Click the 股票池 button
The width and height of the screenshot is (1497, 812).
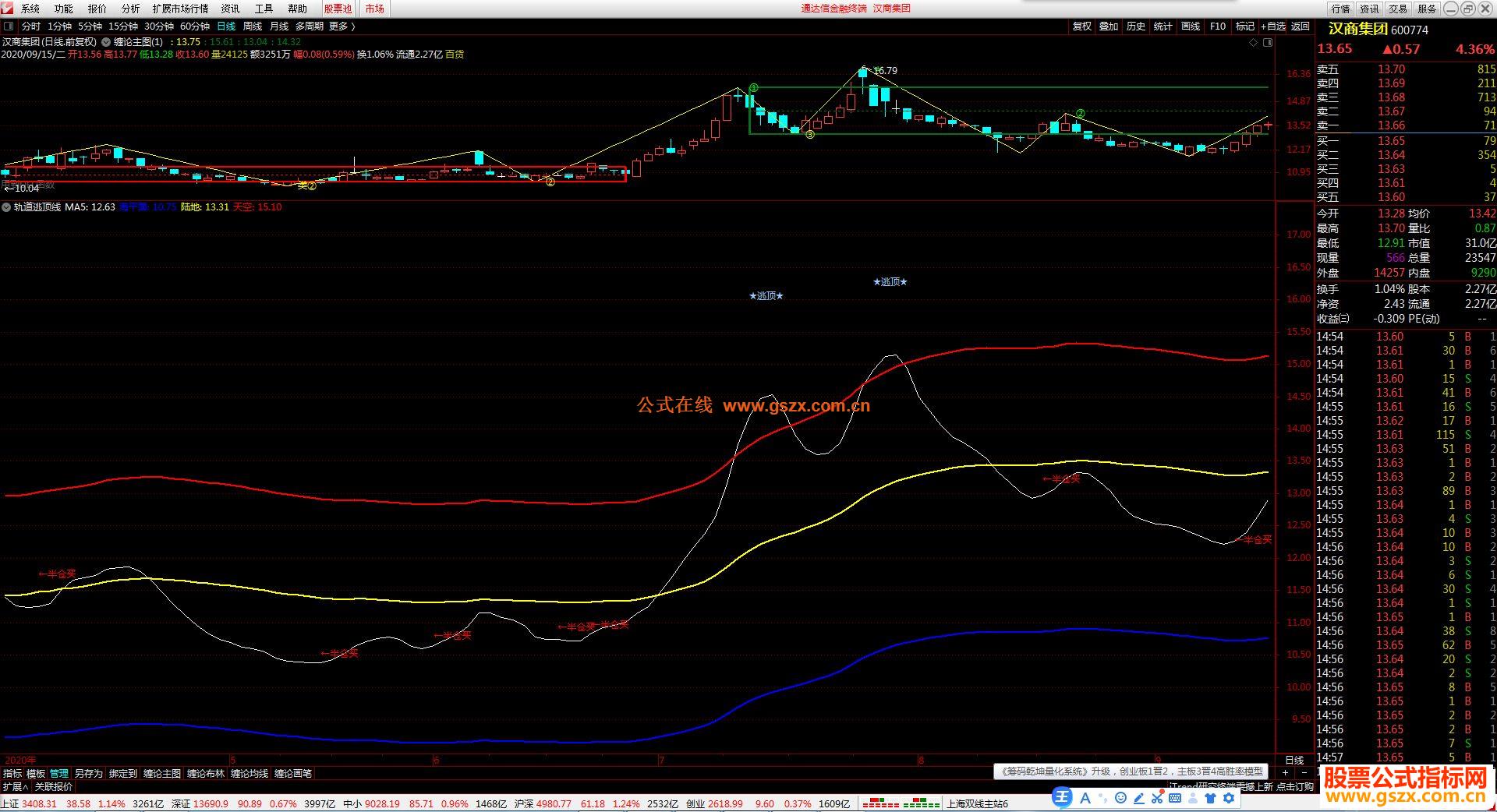point(338,9)
